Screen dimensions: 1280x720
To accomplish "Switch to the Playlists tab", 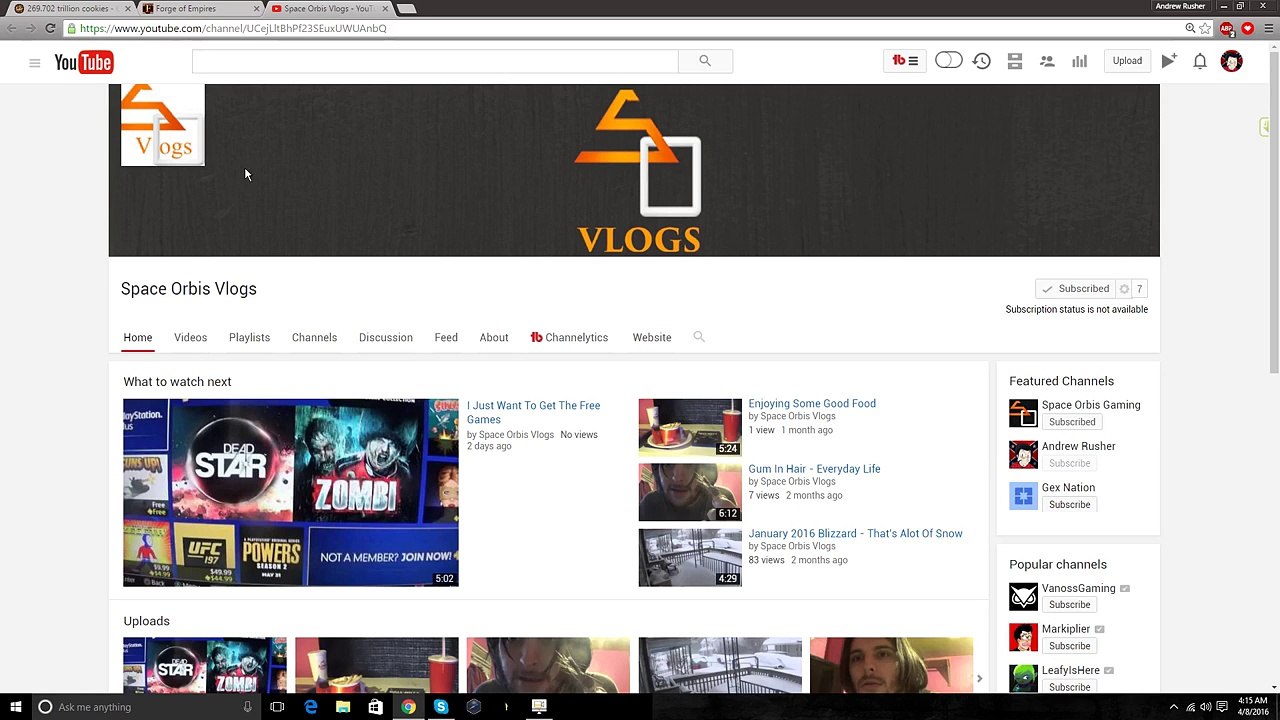I will (249, 338).
